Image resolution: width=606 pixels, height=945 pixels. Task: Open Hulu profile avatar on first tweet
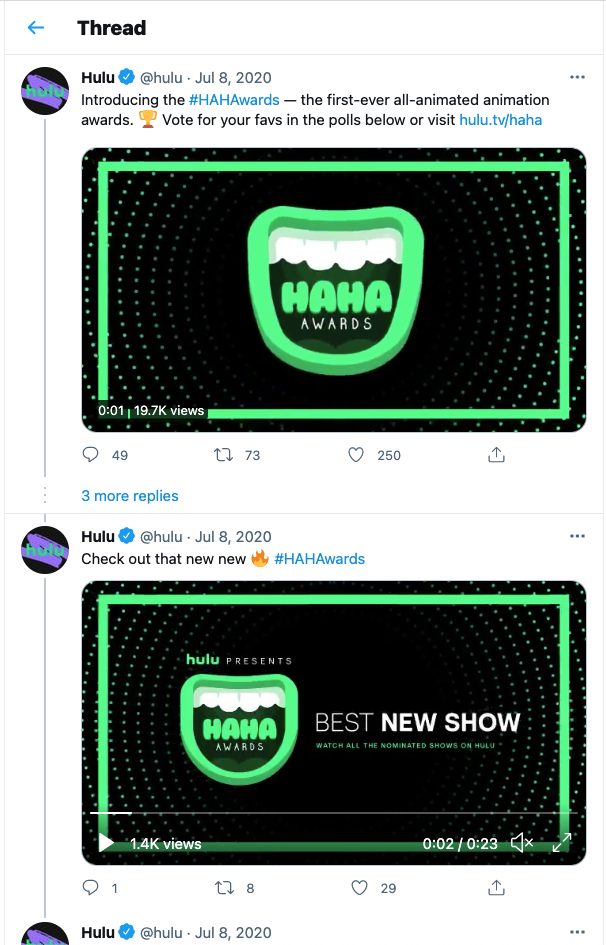click(x=45, y=91)
